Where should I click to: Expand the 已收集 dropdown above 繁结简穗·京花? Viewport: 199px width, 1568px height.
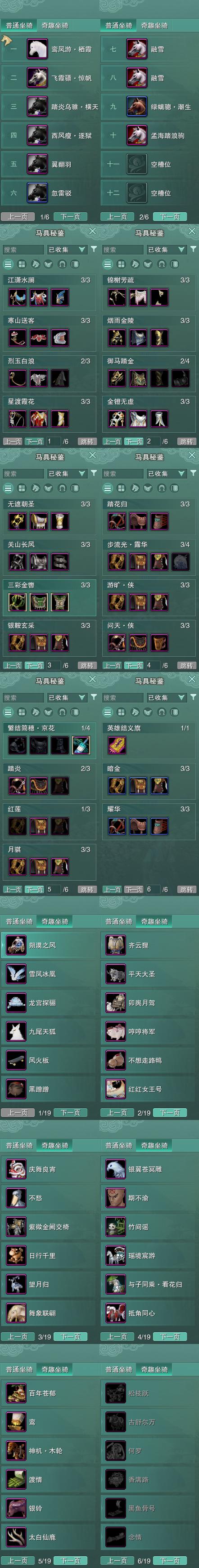(67, 698)
